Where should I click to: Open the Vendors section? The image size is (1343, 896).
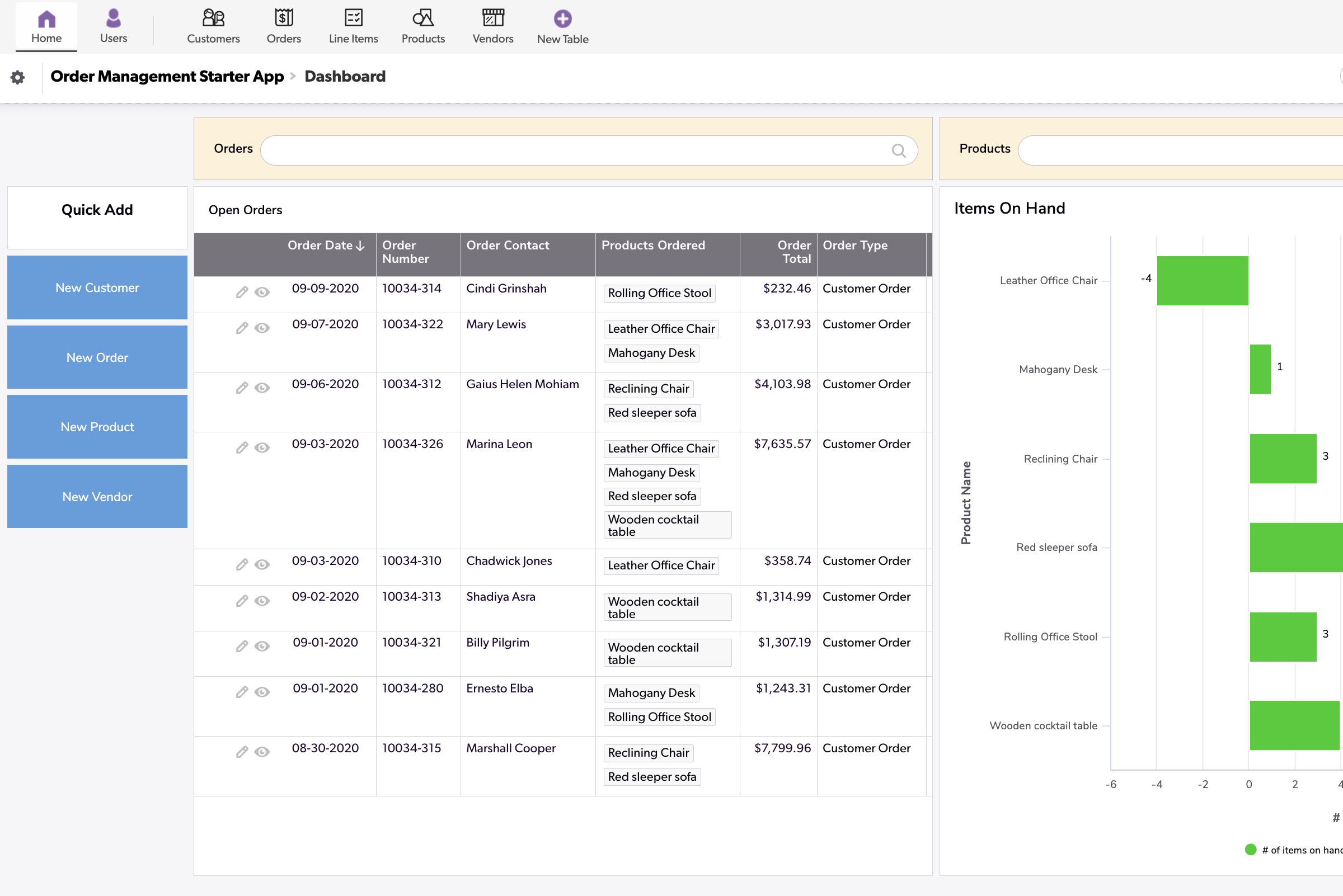pos(493,26)
